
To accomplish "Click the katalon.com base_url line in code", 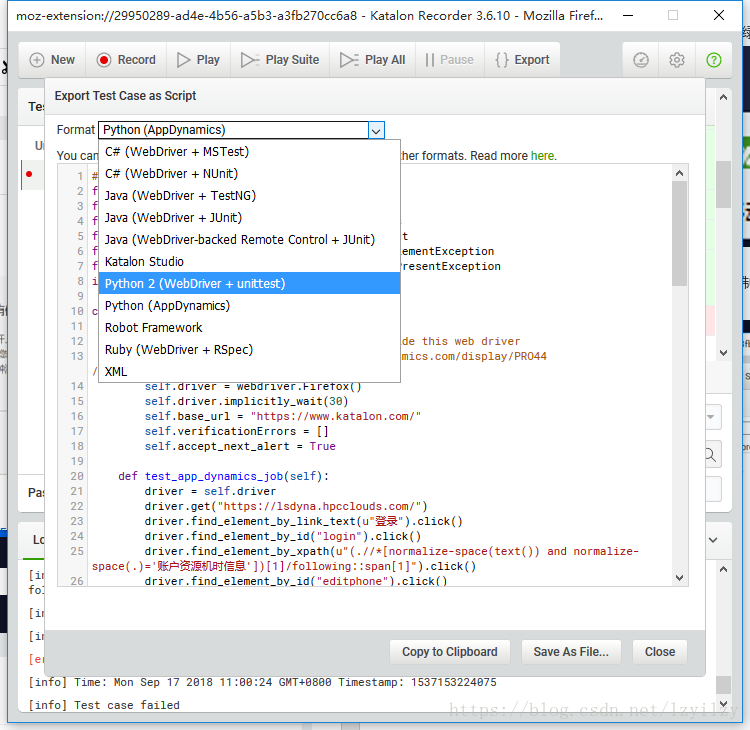I will 283,416.
